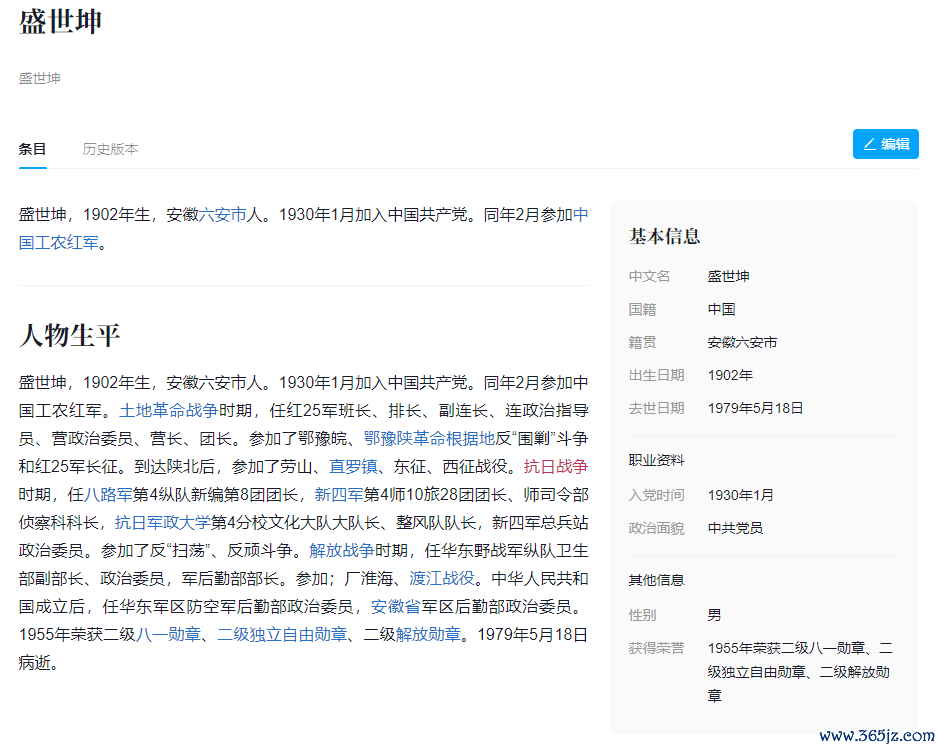The image size is (942, 751).
Task: Click the 国籍 value 中国
Action: 722,309
